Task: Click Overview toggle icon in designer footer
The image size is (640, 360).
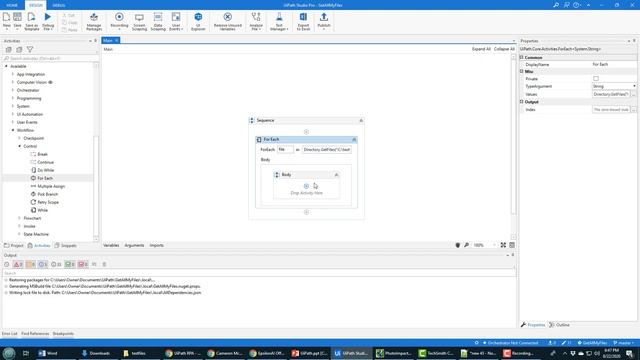Action: click(512, 245)
